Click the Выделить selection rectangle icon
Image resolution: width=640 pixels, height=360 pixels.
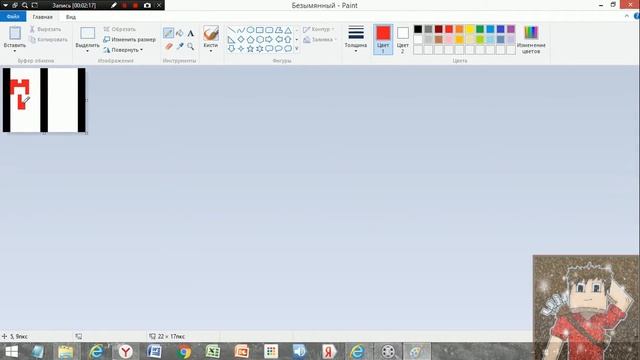coord(87,33)
